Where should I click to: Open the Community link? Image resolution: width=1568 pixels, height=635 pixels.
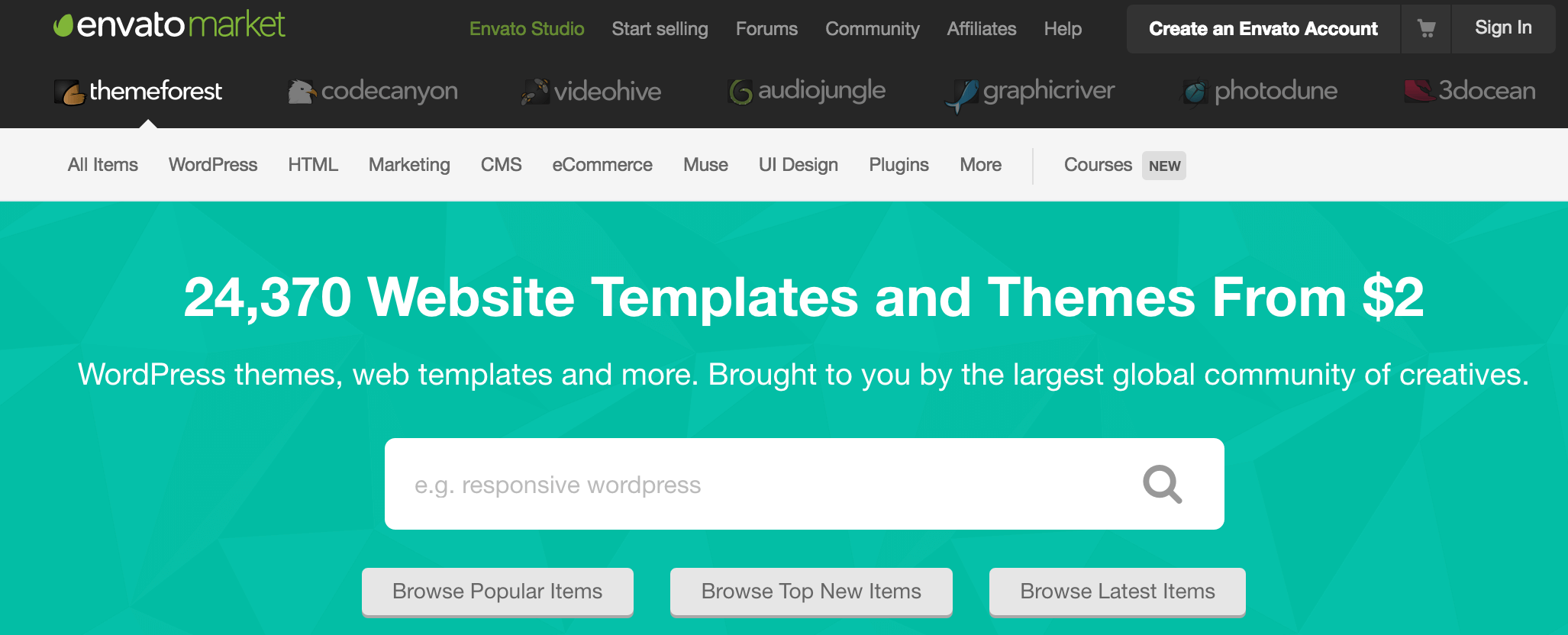(x=873, y=29)
